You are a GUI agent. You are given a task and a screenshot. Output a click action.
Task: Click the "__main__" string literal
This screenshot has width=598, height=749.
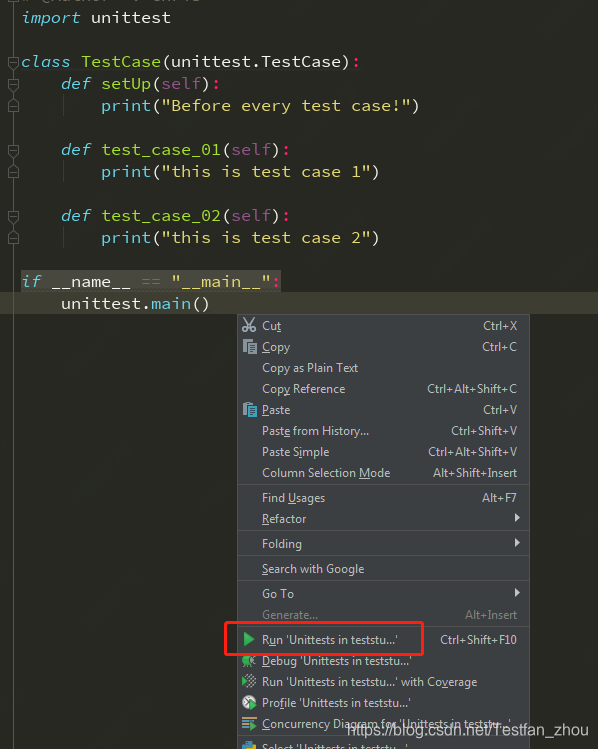pos(221,282)
